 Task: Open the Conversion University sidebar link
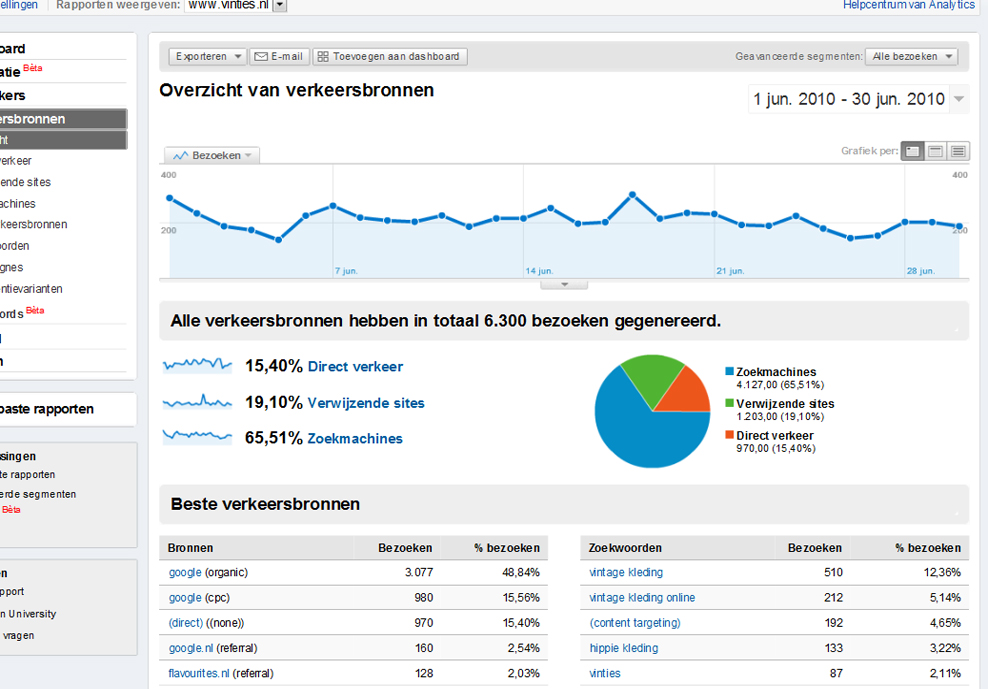pyautogui.click(x=28, y=614)
